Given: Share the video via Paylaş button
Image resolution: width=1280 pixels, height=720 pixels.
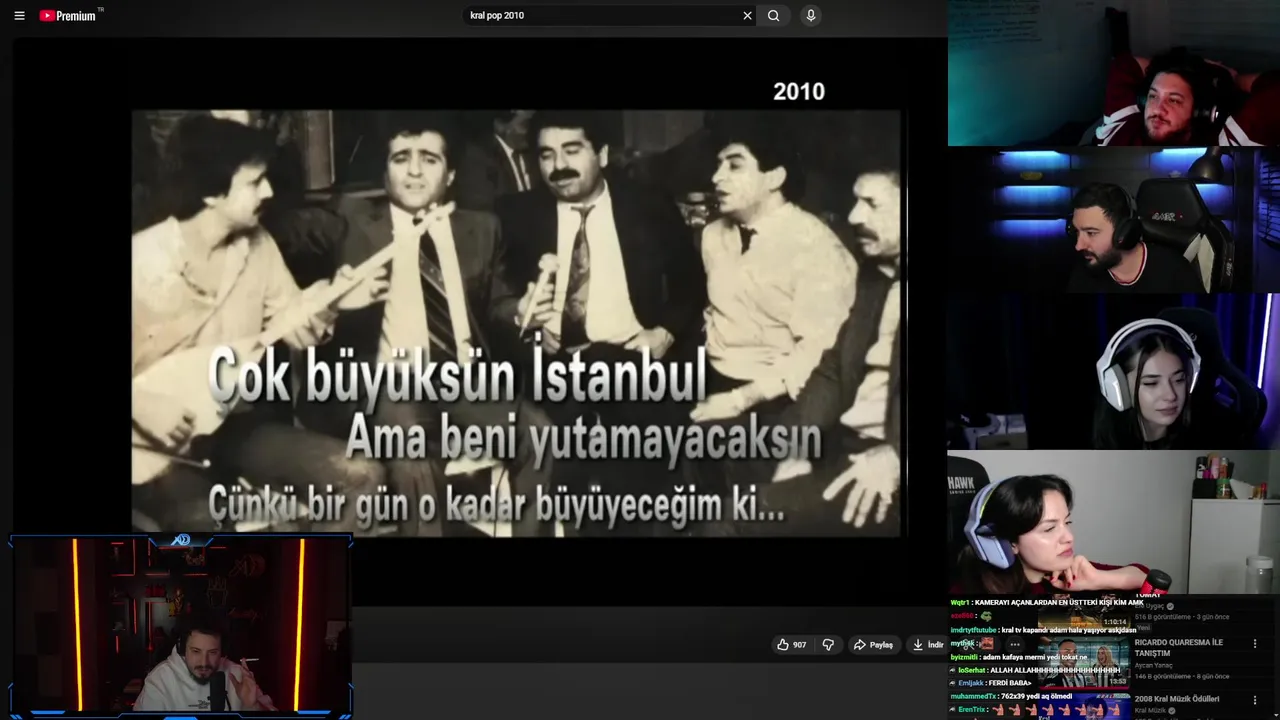Looking at the screenshot, I should tap(873, 645).
